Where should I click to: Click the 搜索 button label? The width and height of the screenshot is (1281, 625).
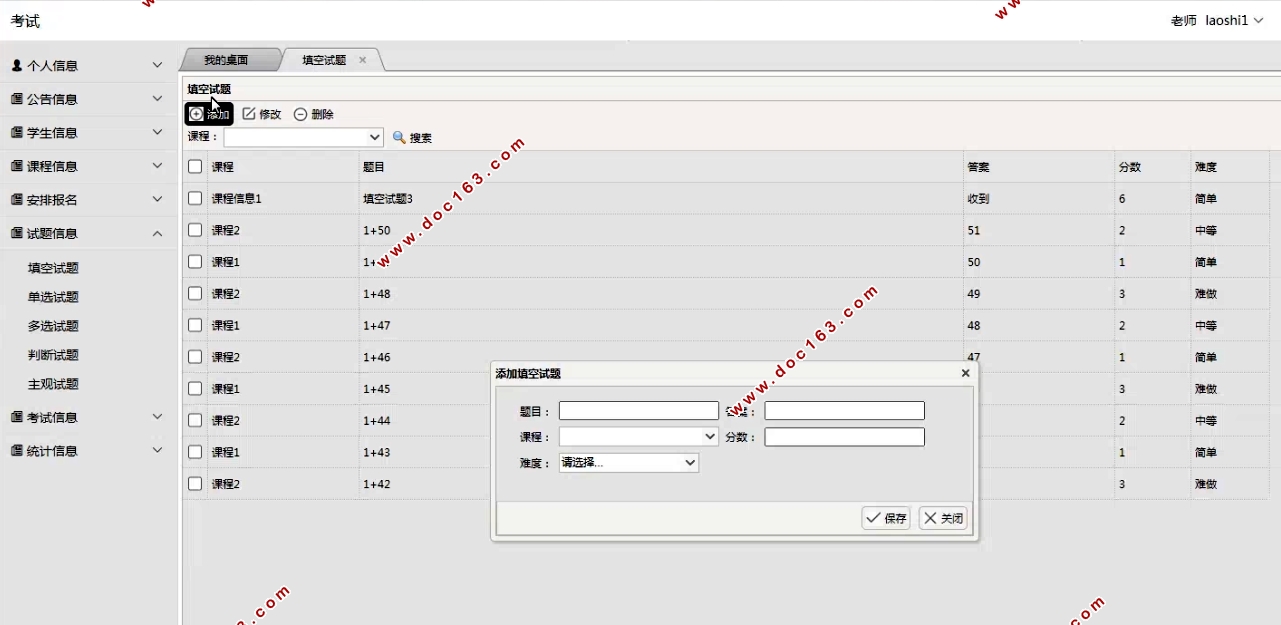[421, 138]
